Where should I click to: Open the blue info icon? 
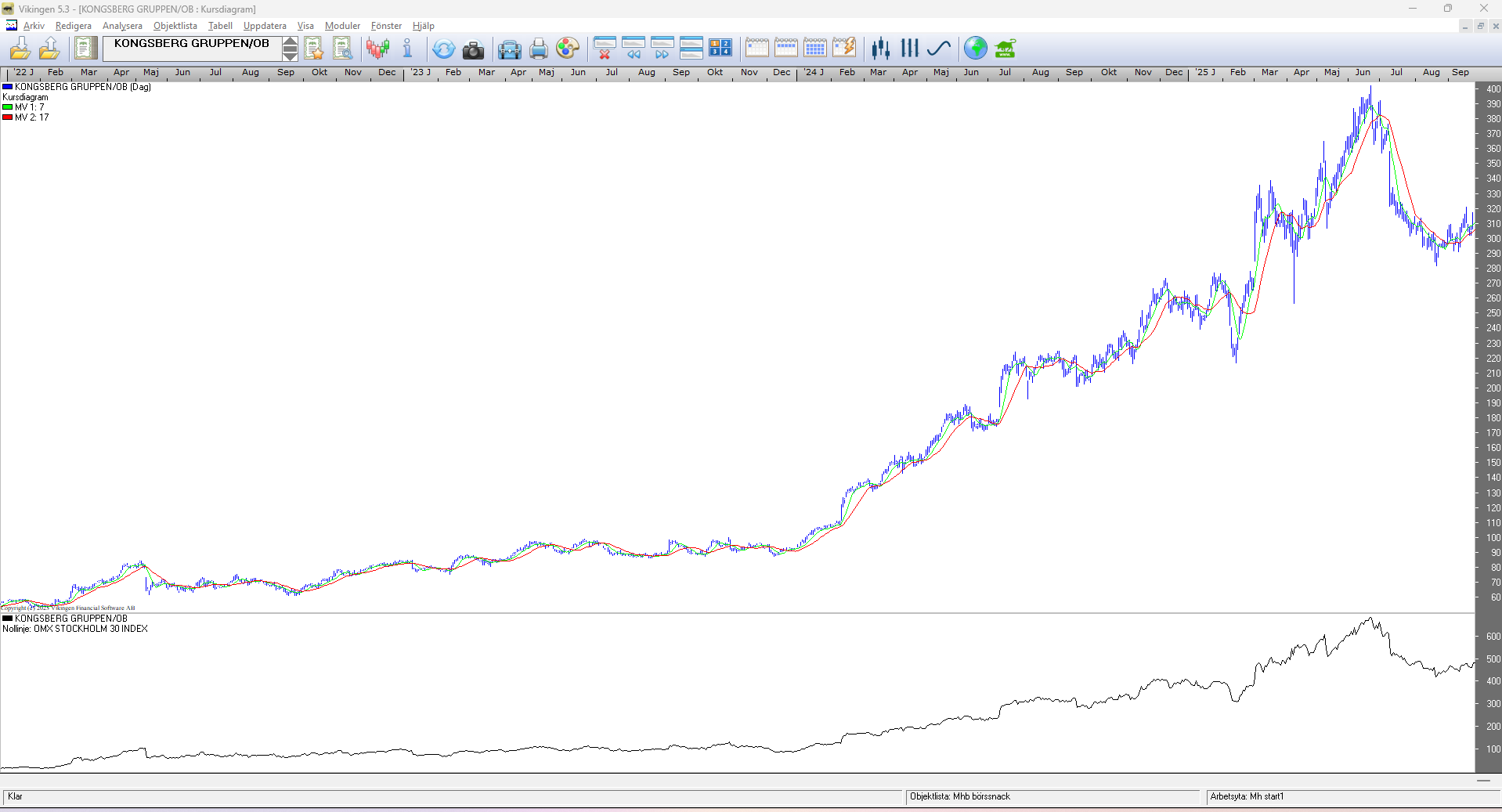click(407, 49)
